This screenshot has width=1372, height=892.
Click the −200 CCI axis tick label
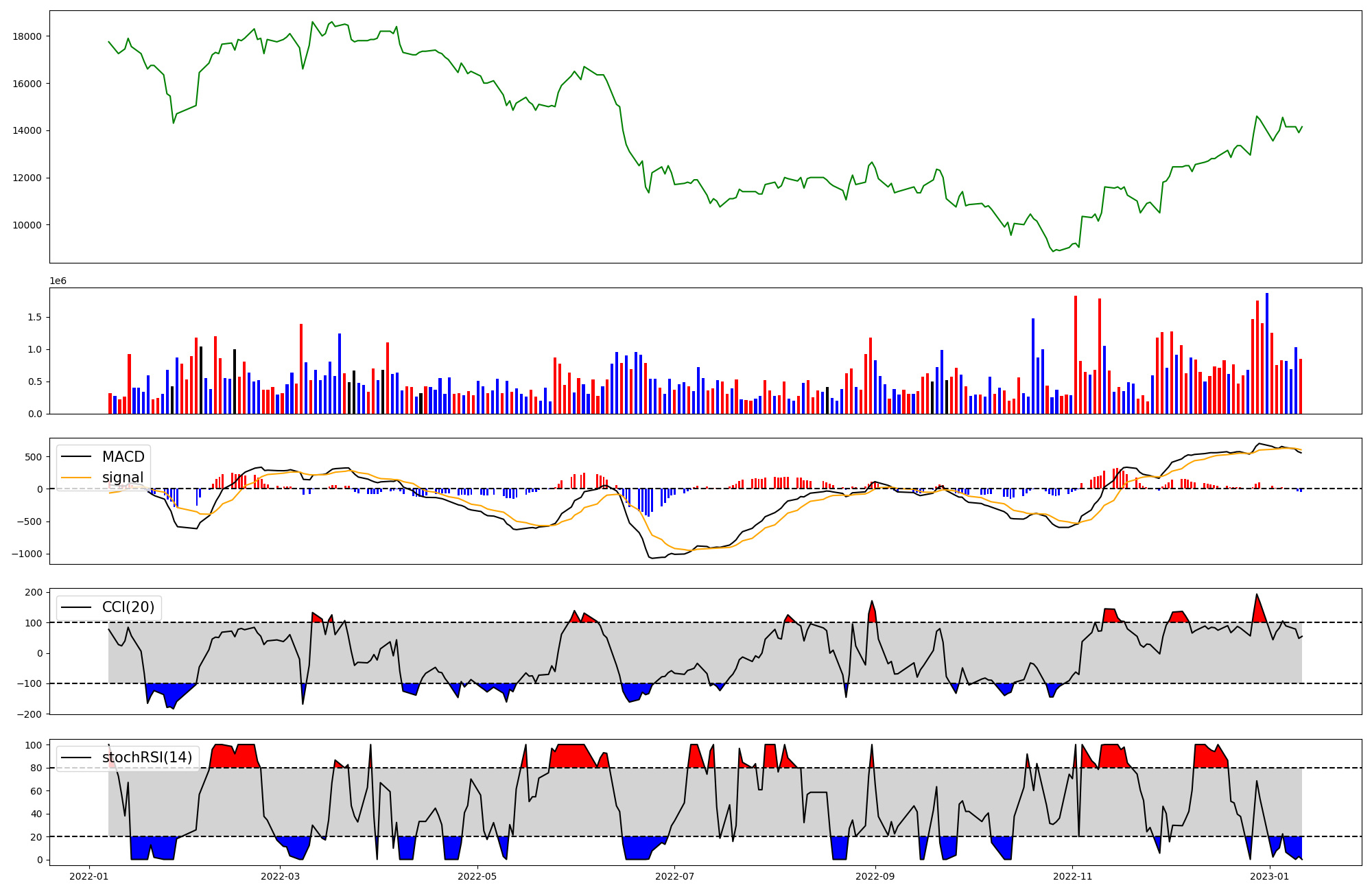coord(30,714)
